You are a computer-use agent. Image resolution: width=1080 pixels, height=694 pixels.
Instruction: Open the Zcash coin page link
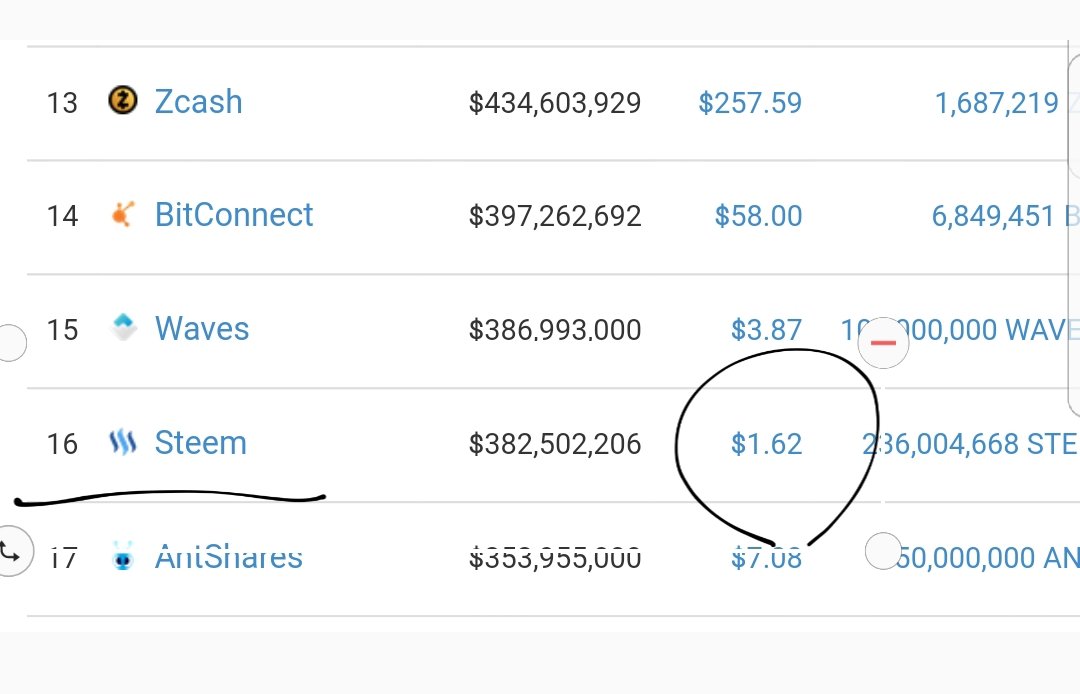coord(198,102)
